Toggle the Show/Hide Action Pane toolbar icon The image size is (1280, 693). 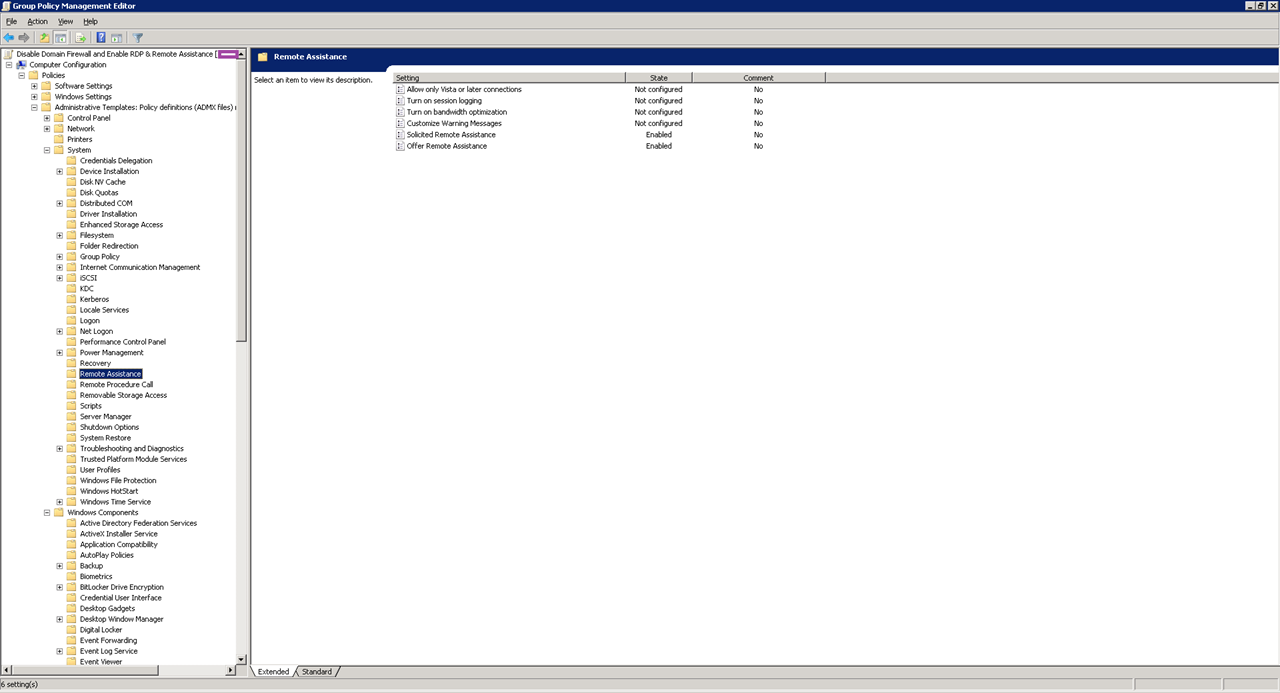116,37
